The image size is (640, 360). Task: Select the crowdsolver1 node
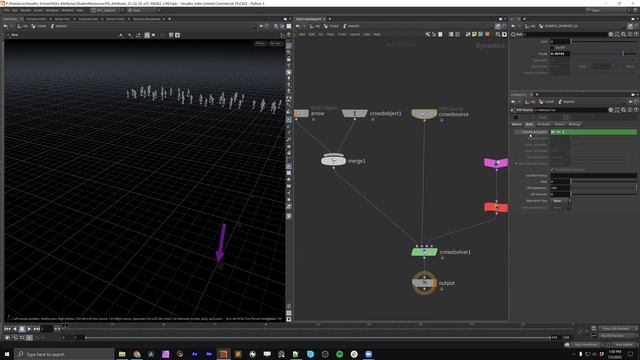[424, 252]
